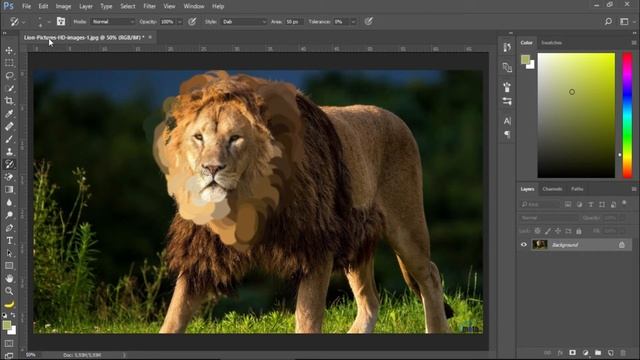Screen dimensions: 640x360
Task: Select the Art History Brush tool
Action: [9, 164]
